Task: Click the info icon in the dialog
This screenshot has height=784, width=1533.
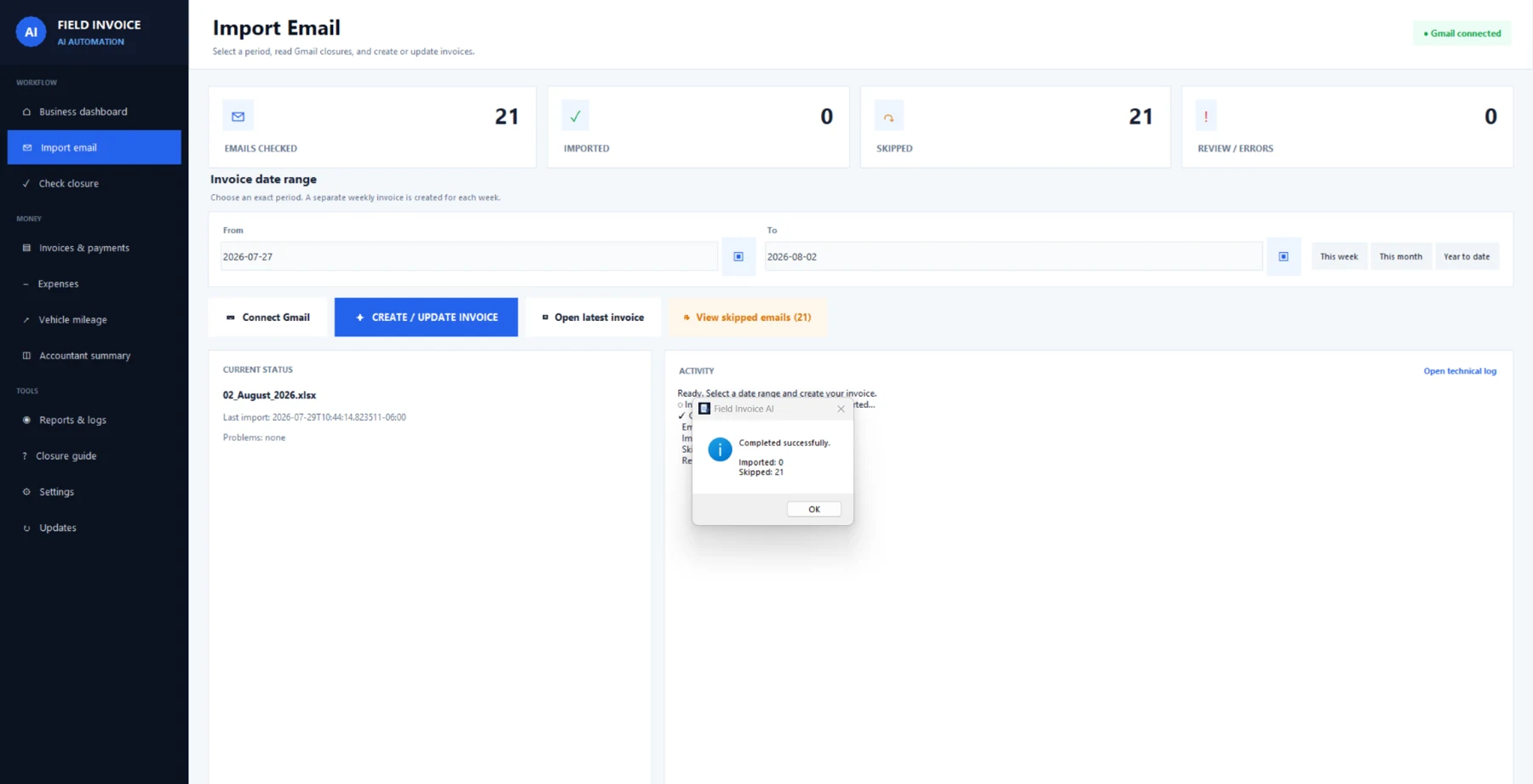Action: [720, 449]
